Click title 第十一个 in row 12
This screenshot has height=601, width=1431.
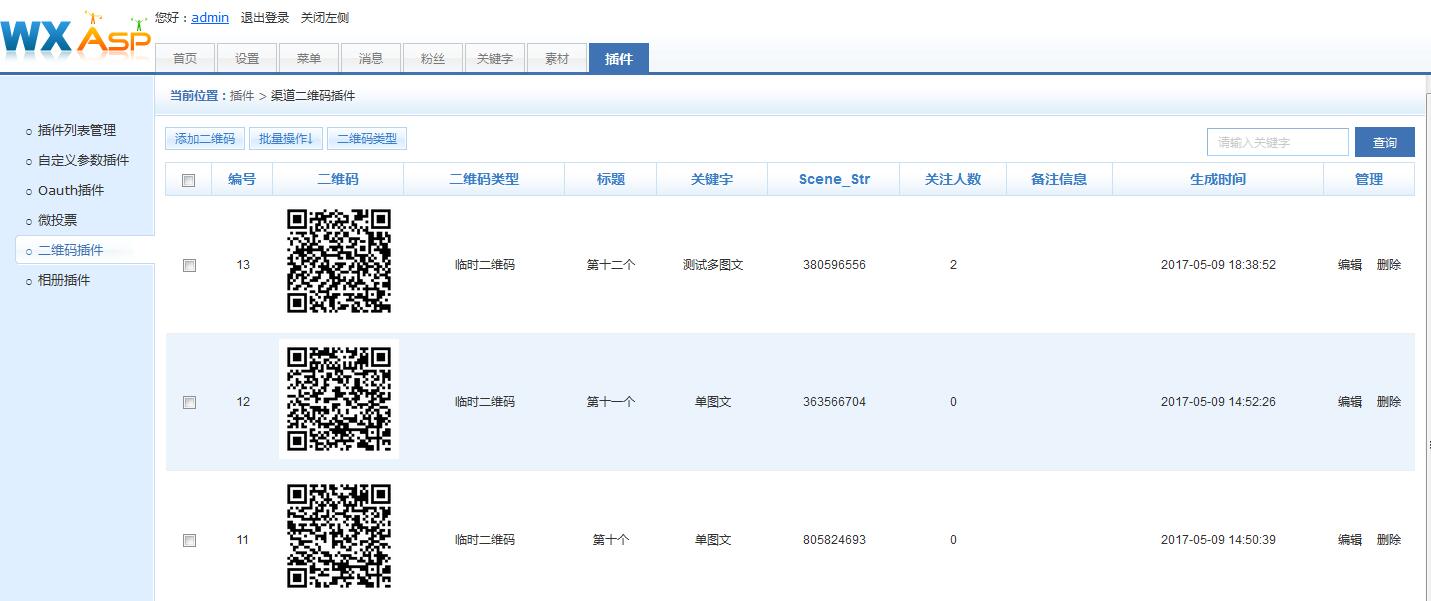[611, 402]
